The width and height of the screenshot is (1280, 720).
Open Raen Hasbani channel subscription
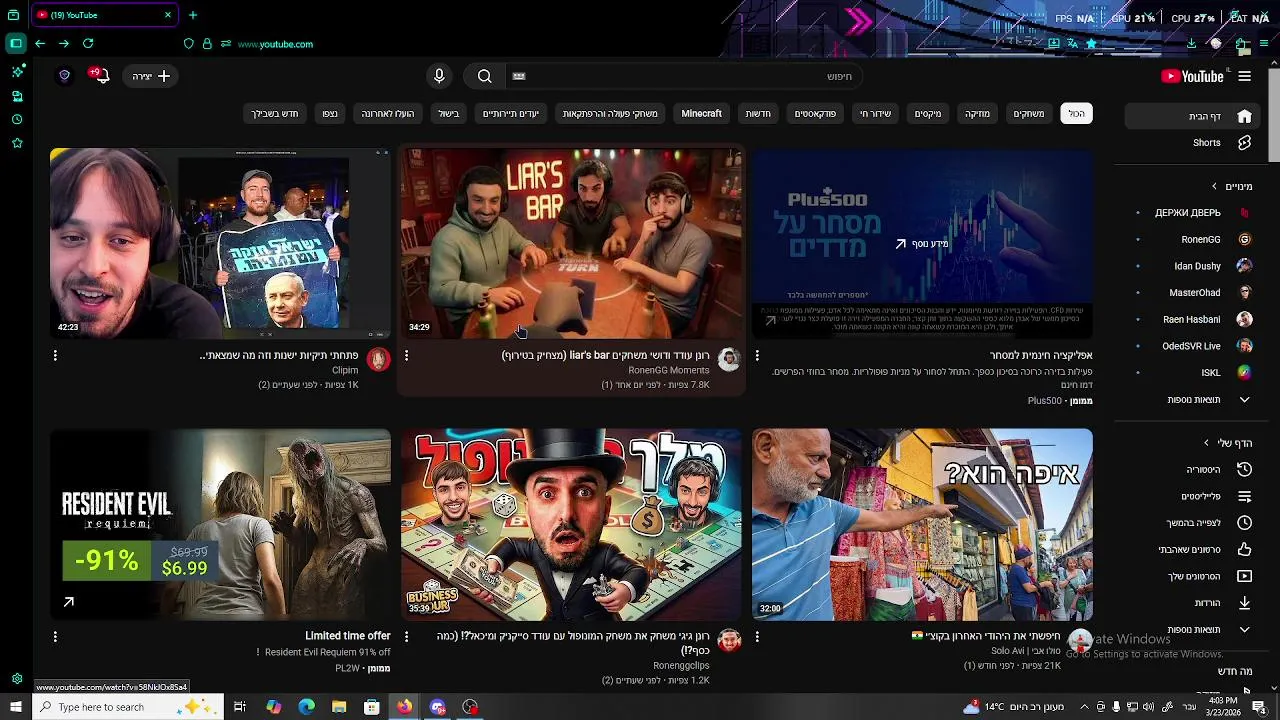pos(1192,319)
